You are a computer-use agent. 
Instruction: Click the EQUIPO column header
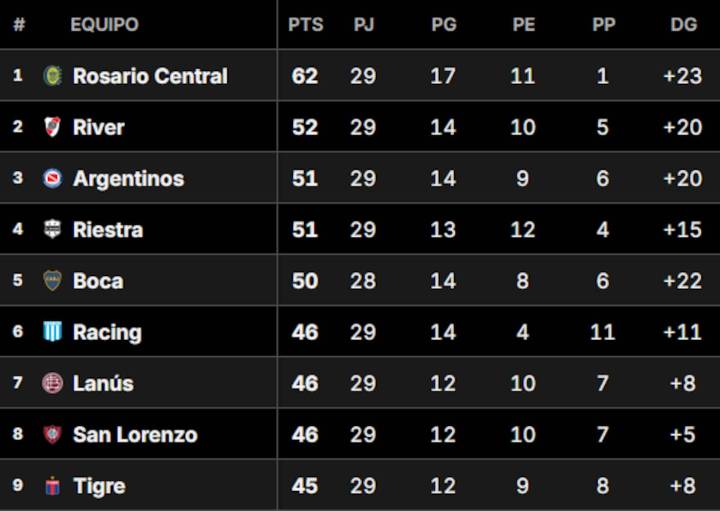coord(104,25)
